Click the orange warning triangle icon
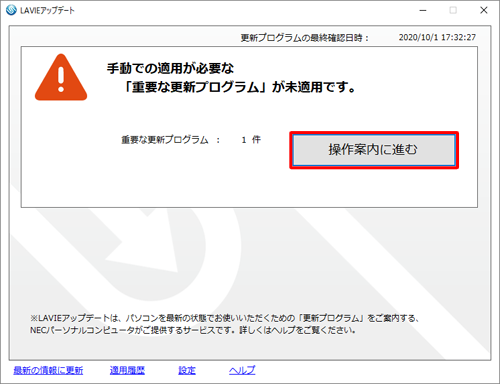The width and height of the screenshot is (500, 384). coord(61,77)
